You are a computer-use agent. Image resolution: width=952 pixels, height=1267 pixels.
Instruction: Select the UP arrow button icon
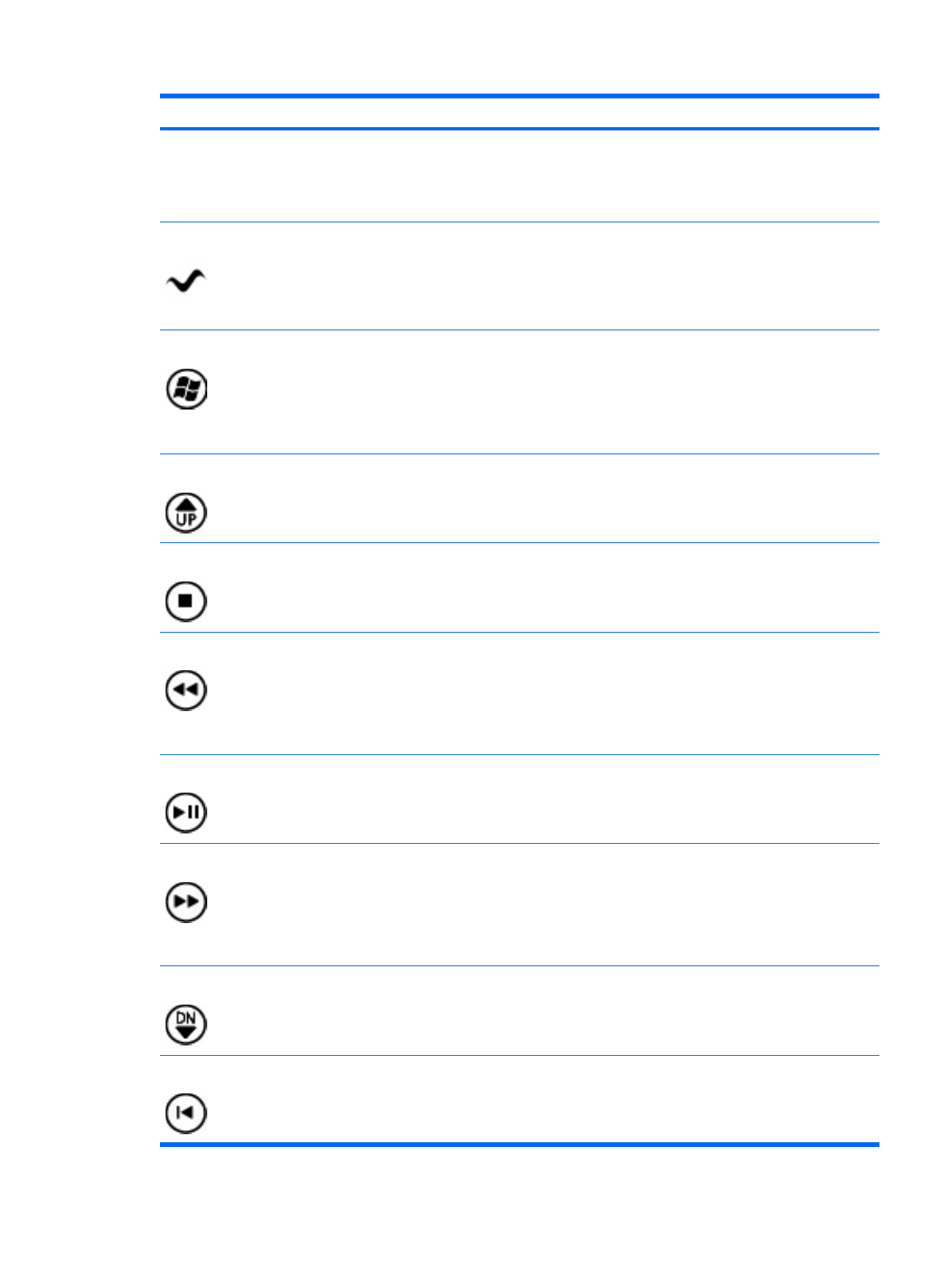186,513
